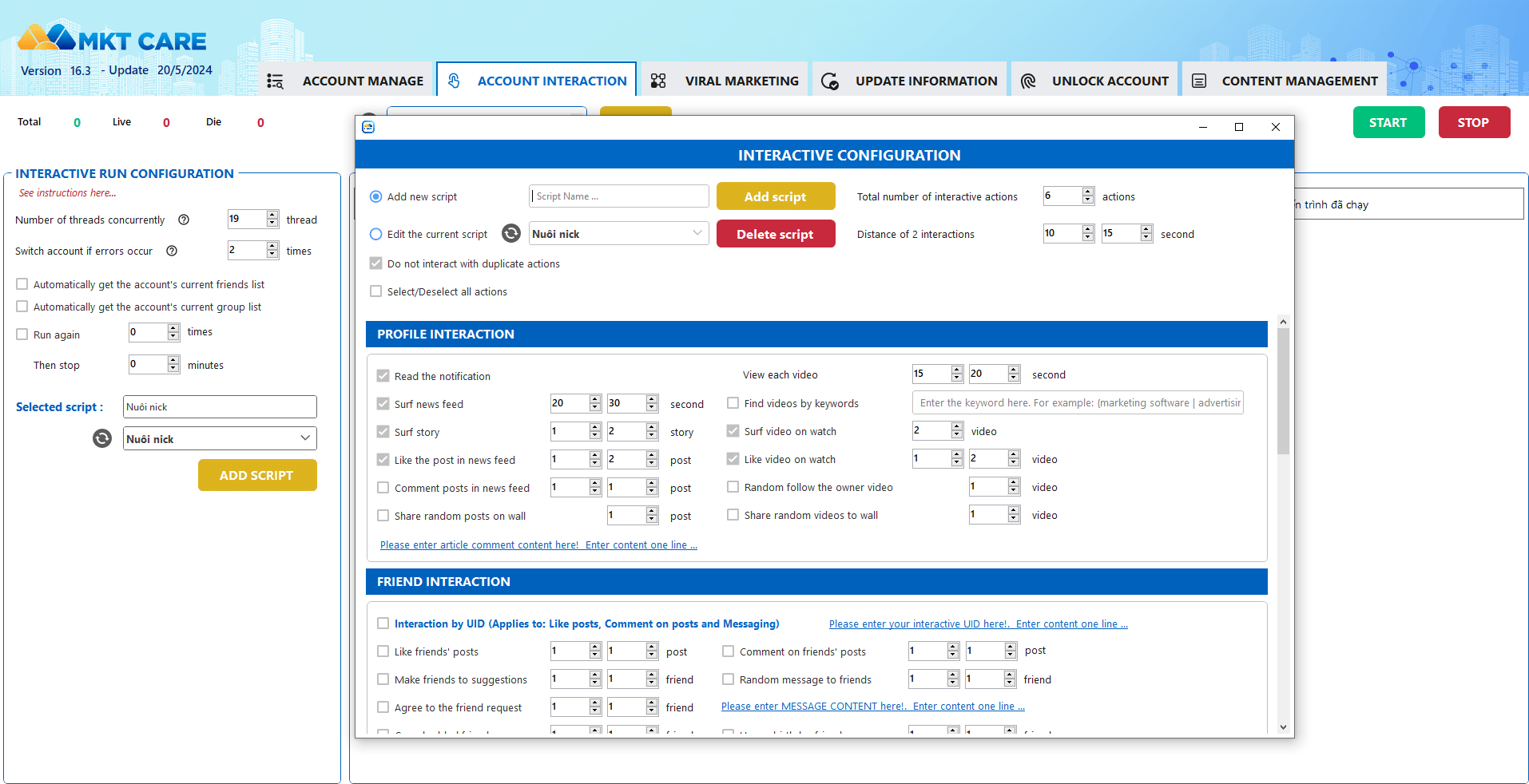Click the Update Information refresh icon
The height and width of the screenshot is (784, 1529).
tap(830, 81)
